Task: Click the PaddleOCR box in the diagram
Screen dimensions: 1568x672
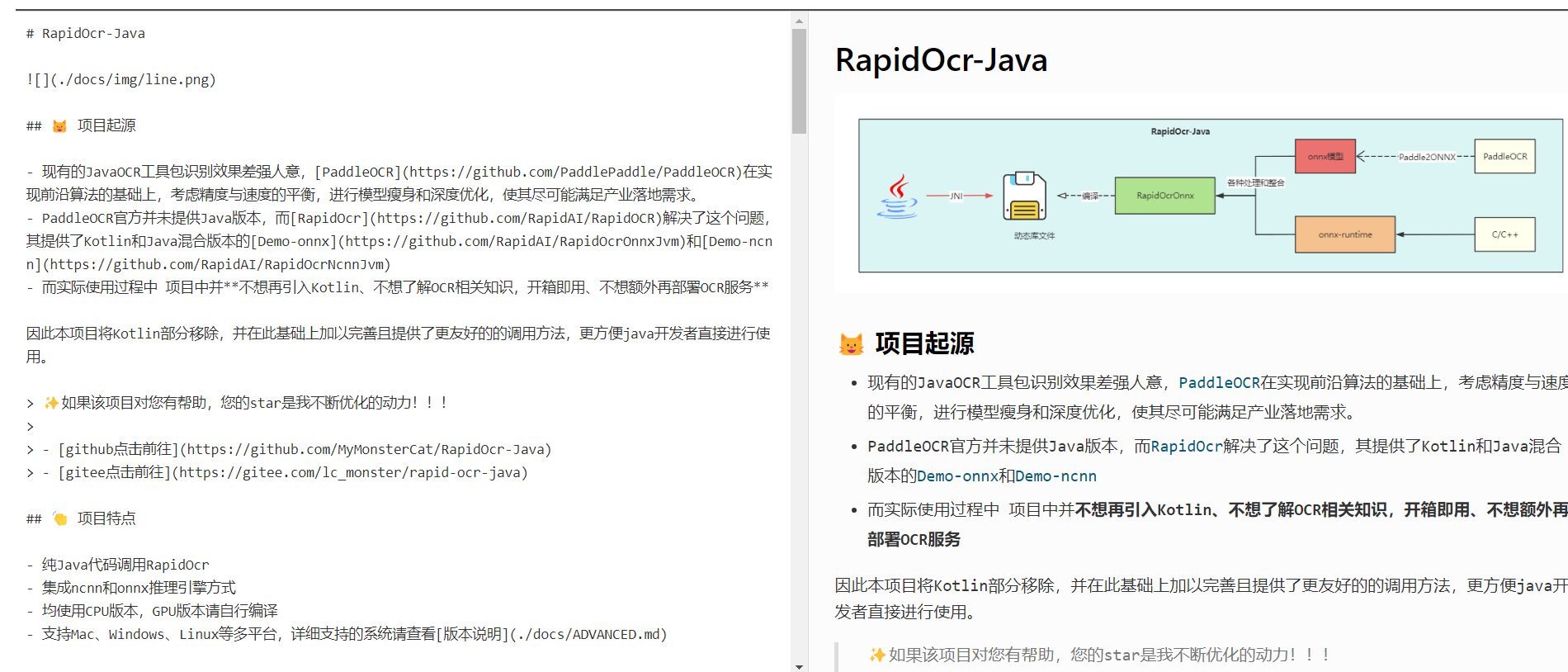Action: coord(1504,156)
